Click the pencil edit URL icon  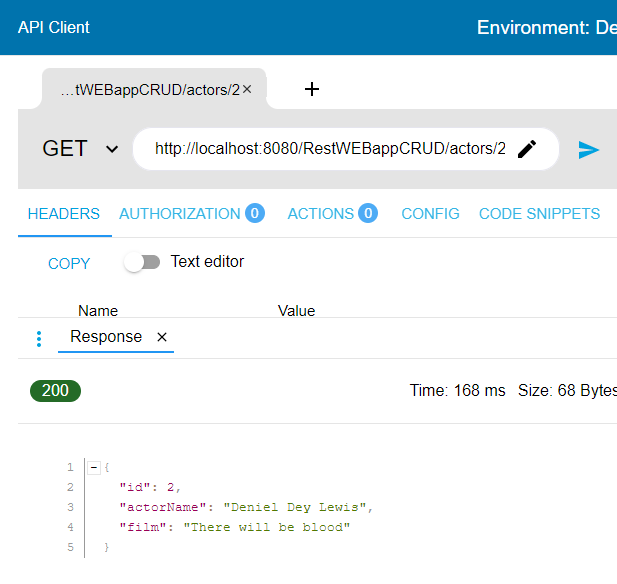click(527, 149)
